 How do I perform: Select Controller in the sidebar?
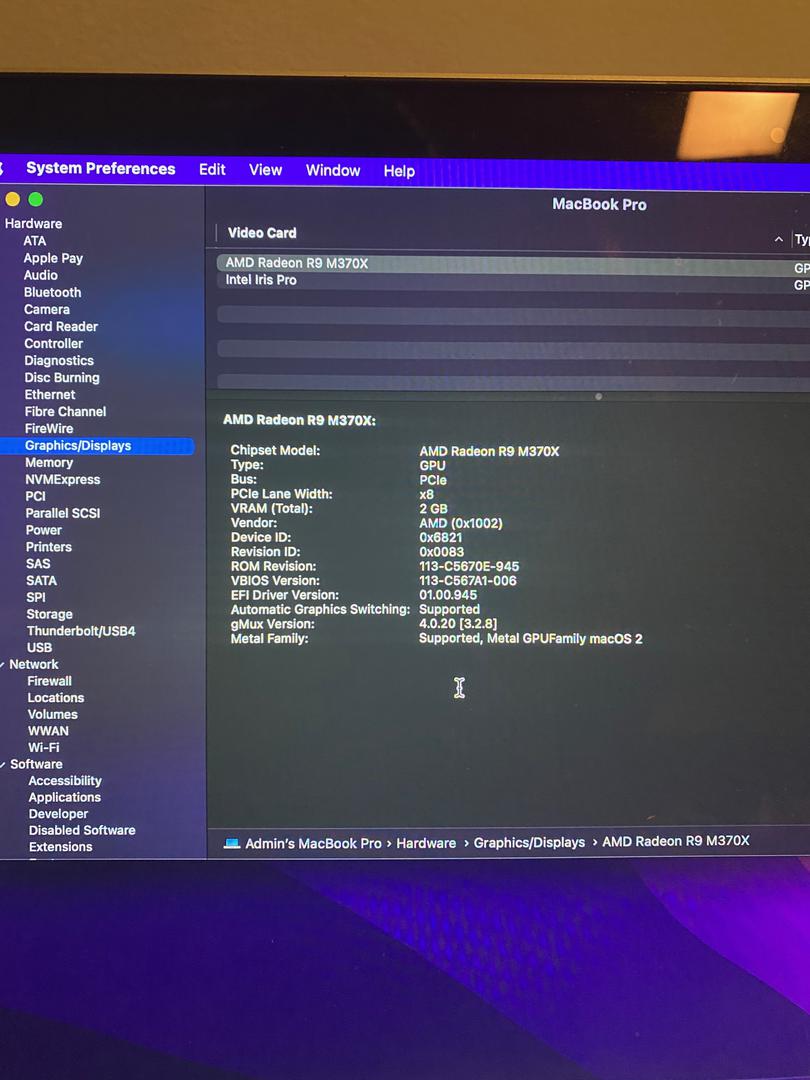54,344
